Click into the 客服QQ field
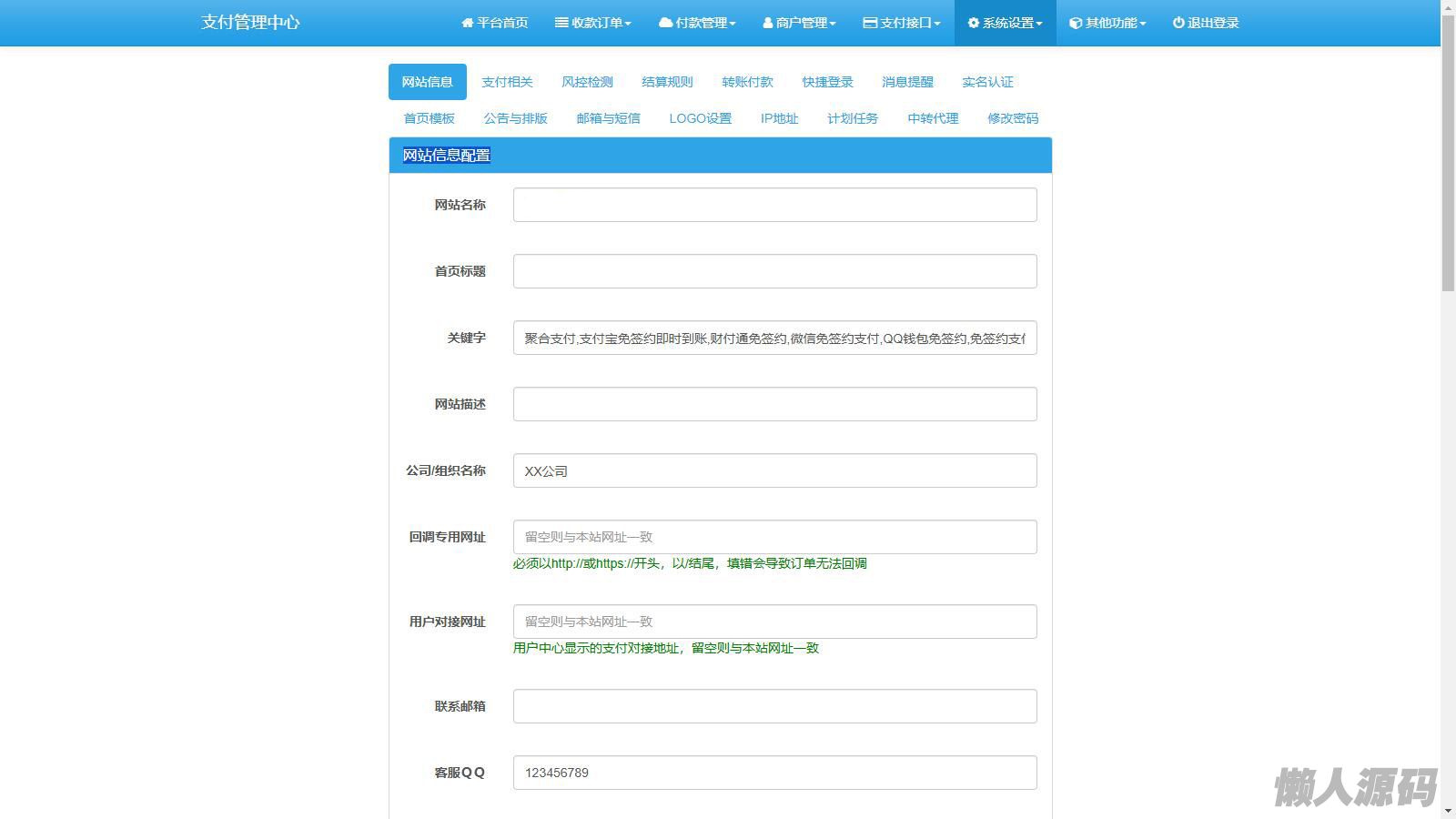 [774, 773]
